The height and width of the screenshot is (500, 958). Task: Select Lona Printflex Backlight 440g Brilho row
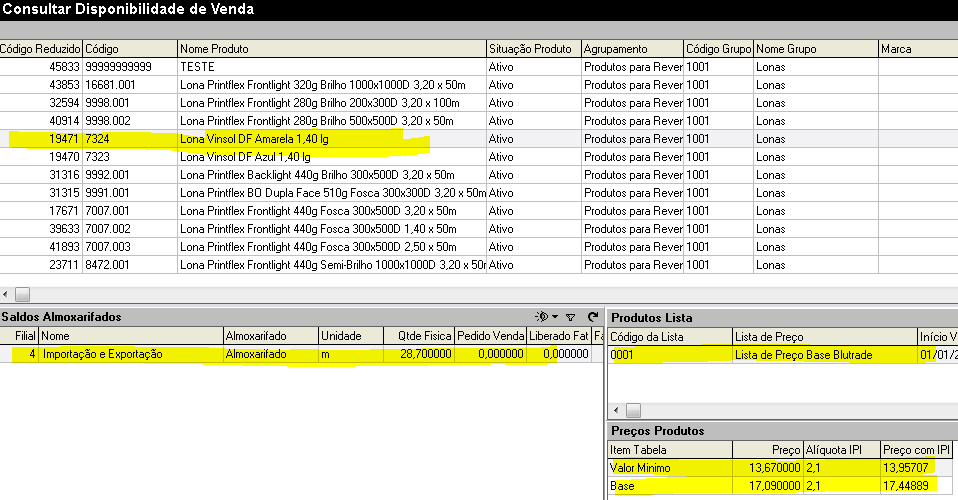pos(479,175)
